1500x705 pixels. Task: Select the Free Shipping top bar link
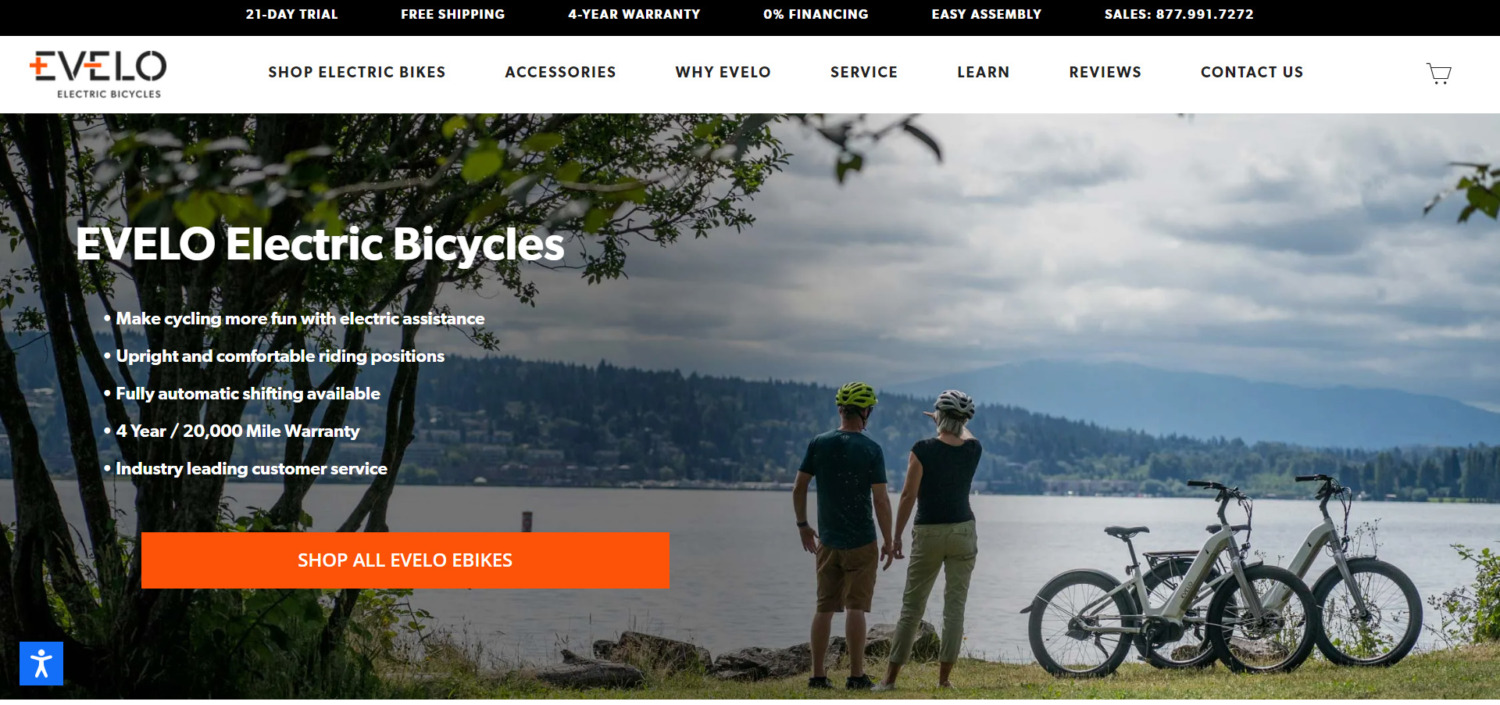click(453, 14)
